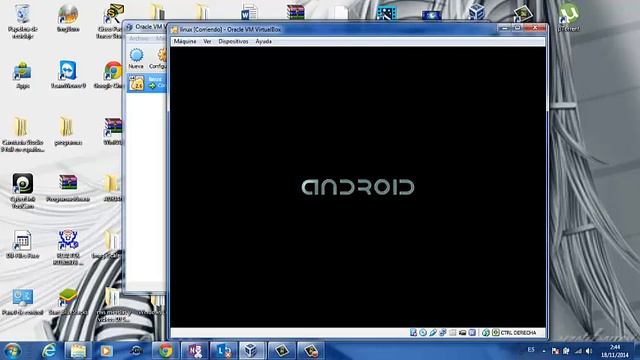Open Google Chrome from taskbar
Image resolution: width=640 pixels, height=360 pixels.
pos(165,351)
